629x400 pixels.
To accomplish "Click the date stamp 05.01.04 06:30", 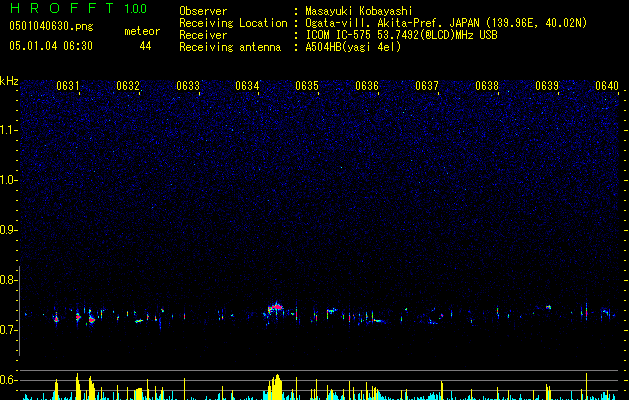I will [x=51, y=46].
